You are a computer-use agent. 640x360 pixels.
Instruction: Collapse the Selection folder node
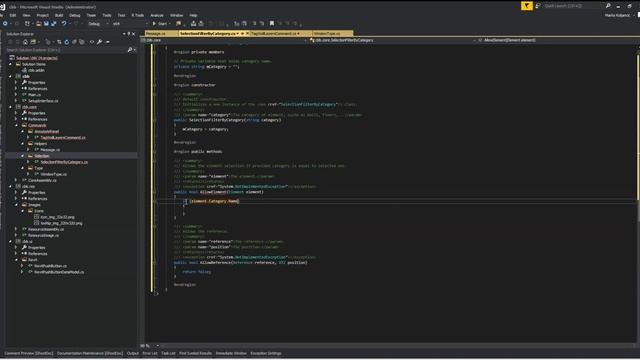coord(23,156)
